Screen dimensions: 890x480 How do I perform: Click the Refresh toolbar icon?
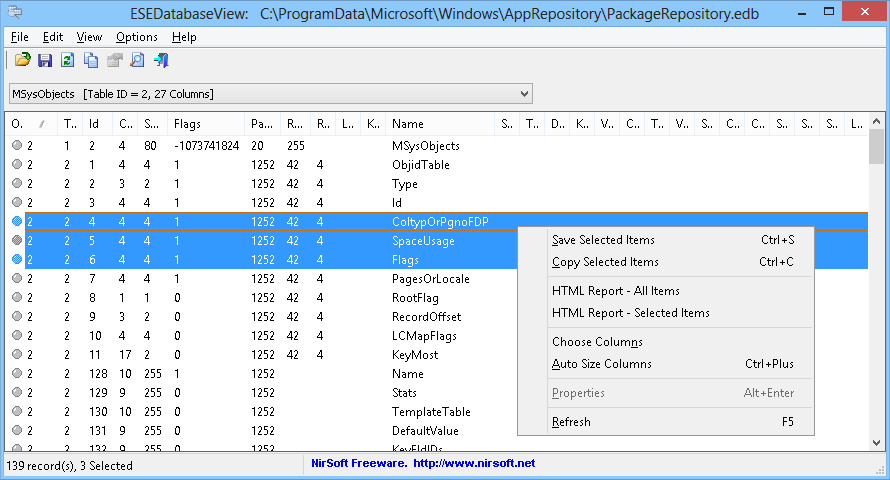click(x=68, y=60)
